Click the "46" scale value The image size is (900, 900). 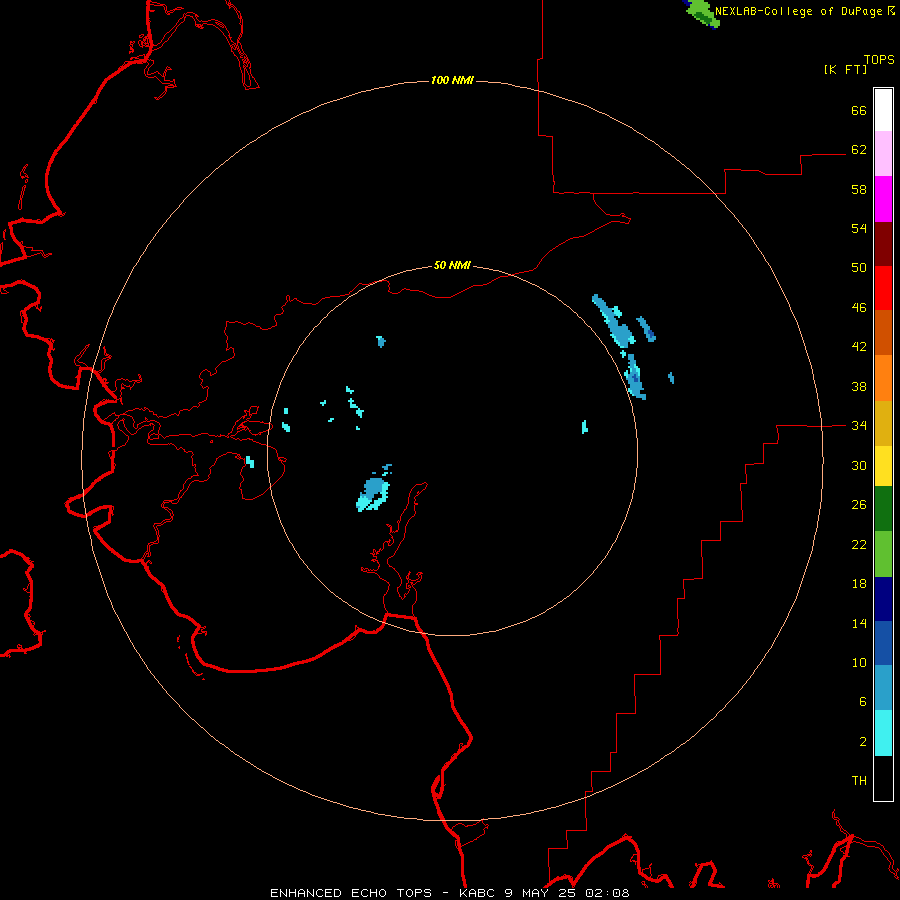(x=859, y=307)
